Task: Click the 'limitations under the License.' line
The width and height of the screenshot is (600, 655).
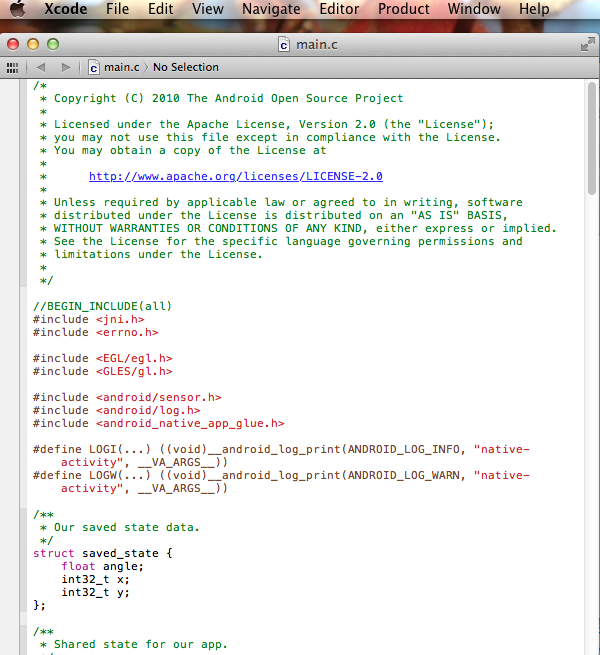Action: 151,254
